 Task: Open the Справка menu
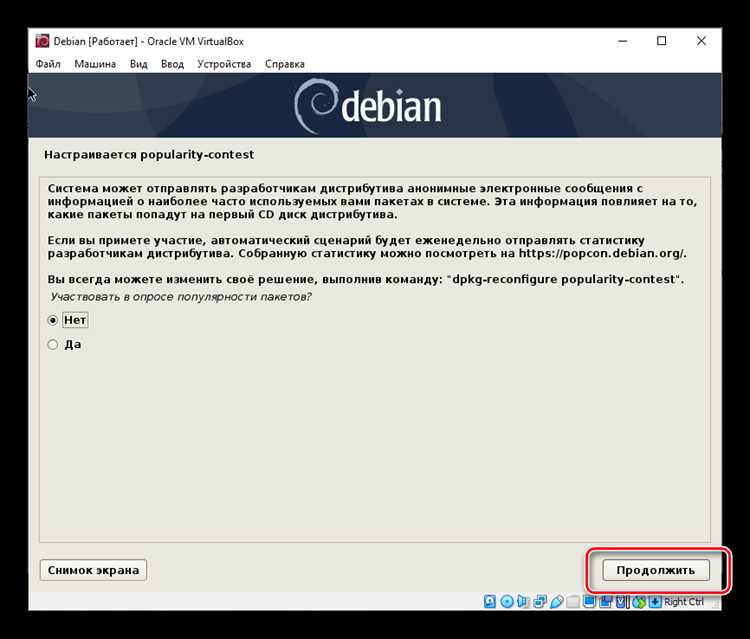pos(285,64)
